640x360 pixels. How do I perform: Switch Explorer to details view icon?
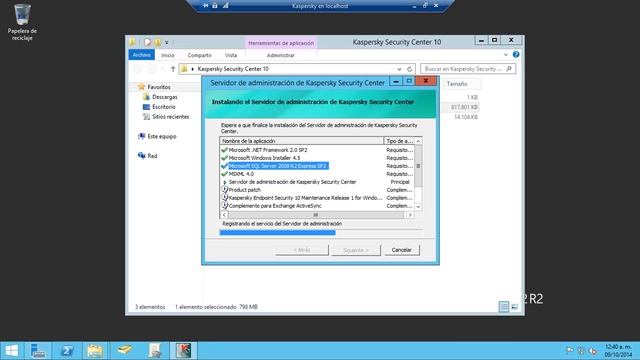click(504, 307)
